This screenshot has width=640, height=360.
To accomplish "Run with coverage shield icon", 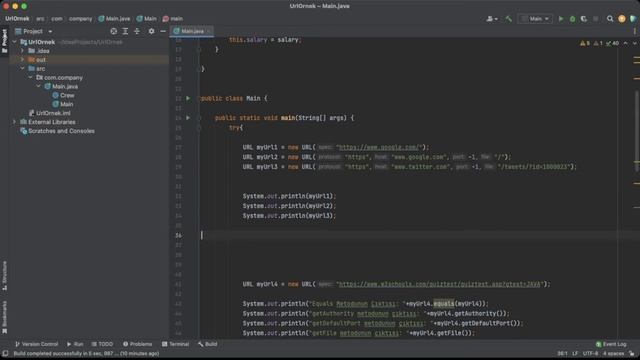I will click(x=584, y=19).
